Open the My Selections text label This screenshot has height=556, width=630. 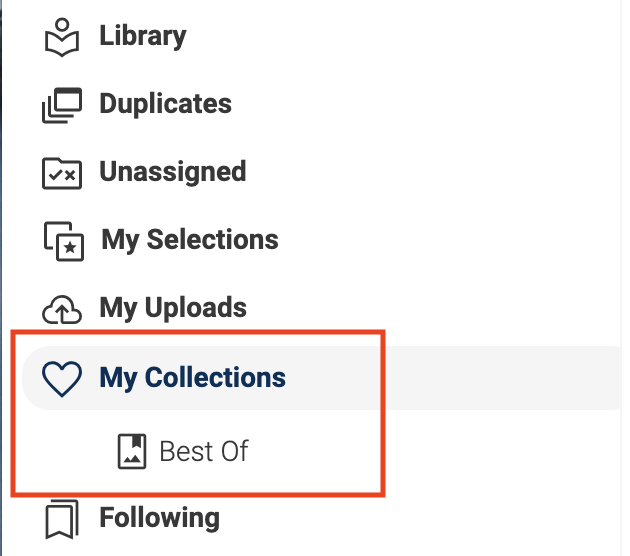(x=190, y=240)
